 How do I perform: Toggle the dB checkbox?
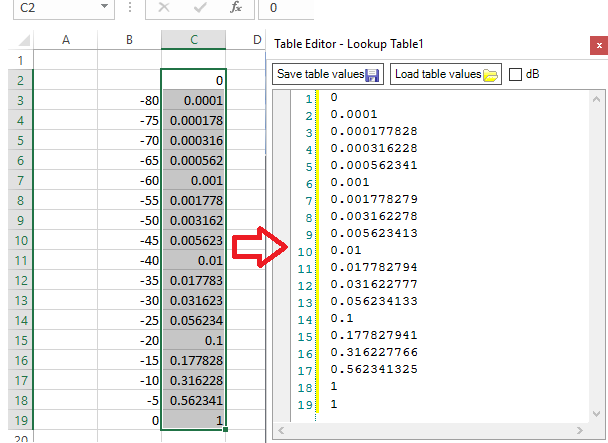pyautogui.click(x=515, y=74)
